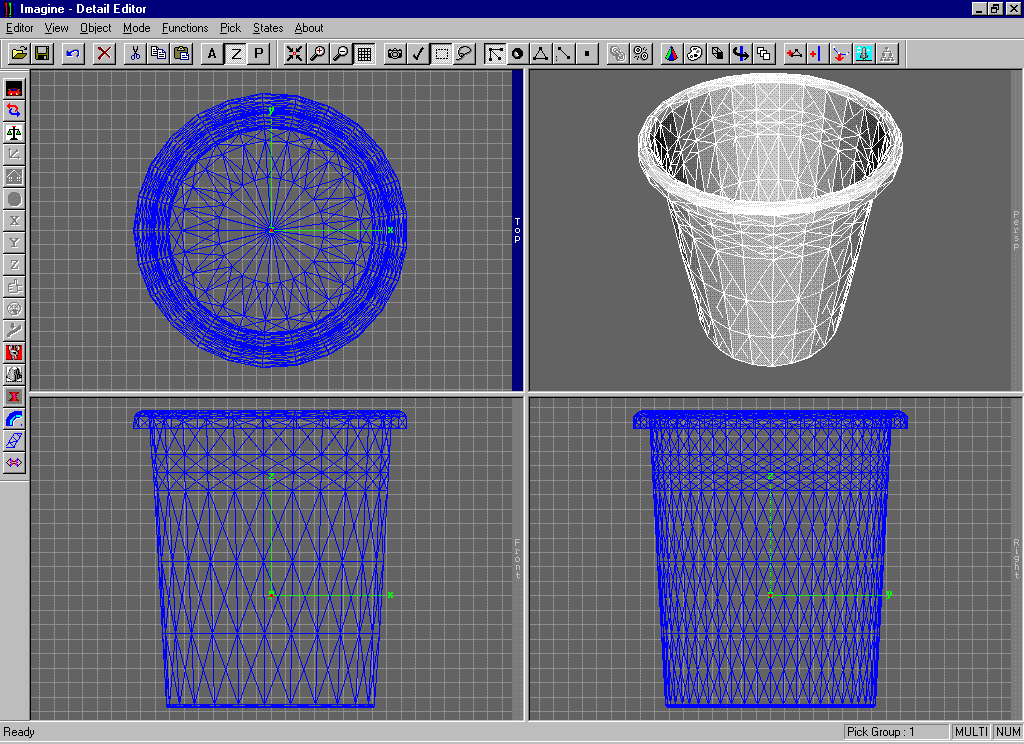Undo the last action via the blue arrow
Image resolution: width=1024 pixels, height=744 pixels.
pyautogui.click(x=73, y=54)
